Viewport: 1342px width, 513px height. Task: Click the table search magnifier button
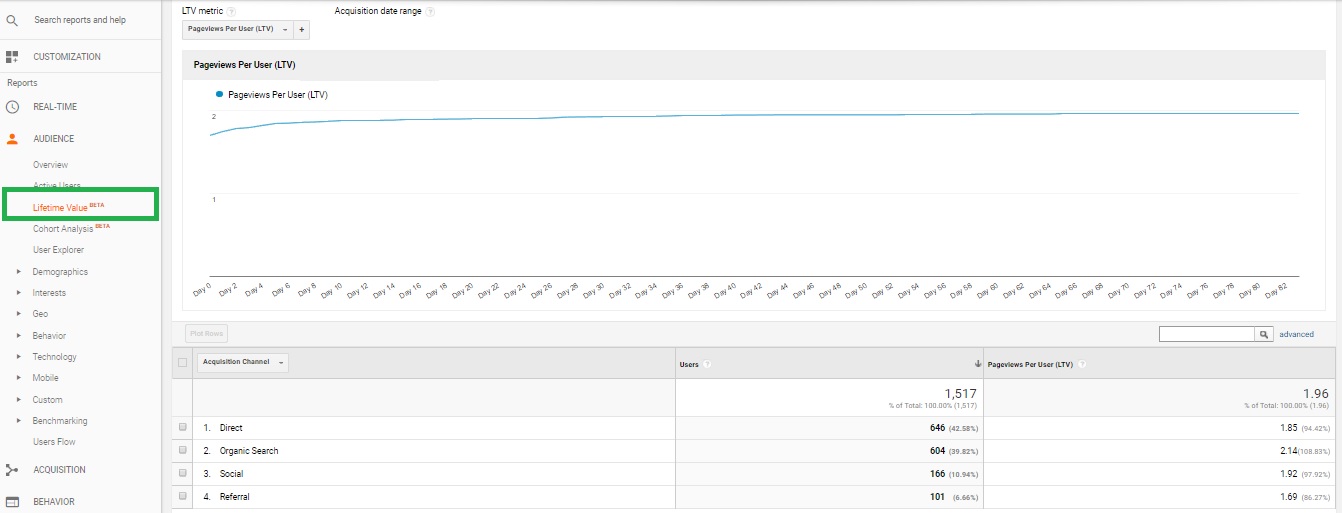[x=1264, y=334]
